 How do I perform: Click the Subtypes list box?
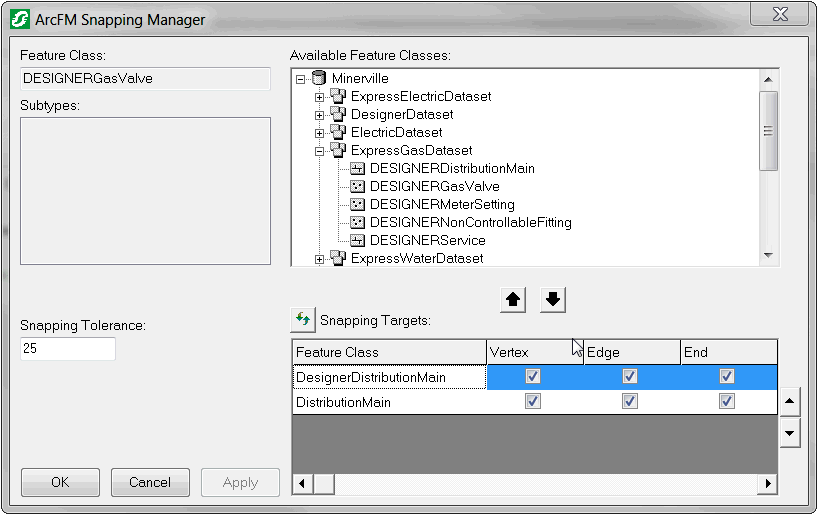coord(145,191)
